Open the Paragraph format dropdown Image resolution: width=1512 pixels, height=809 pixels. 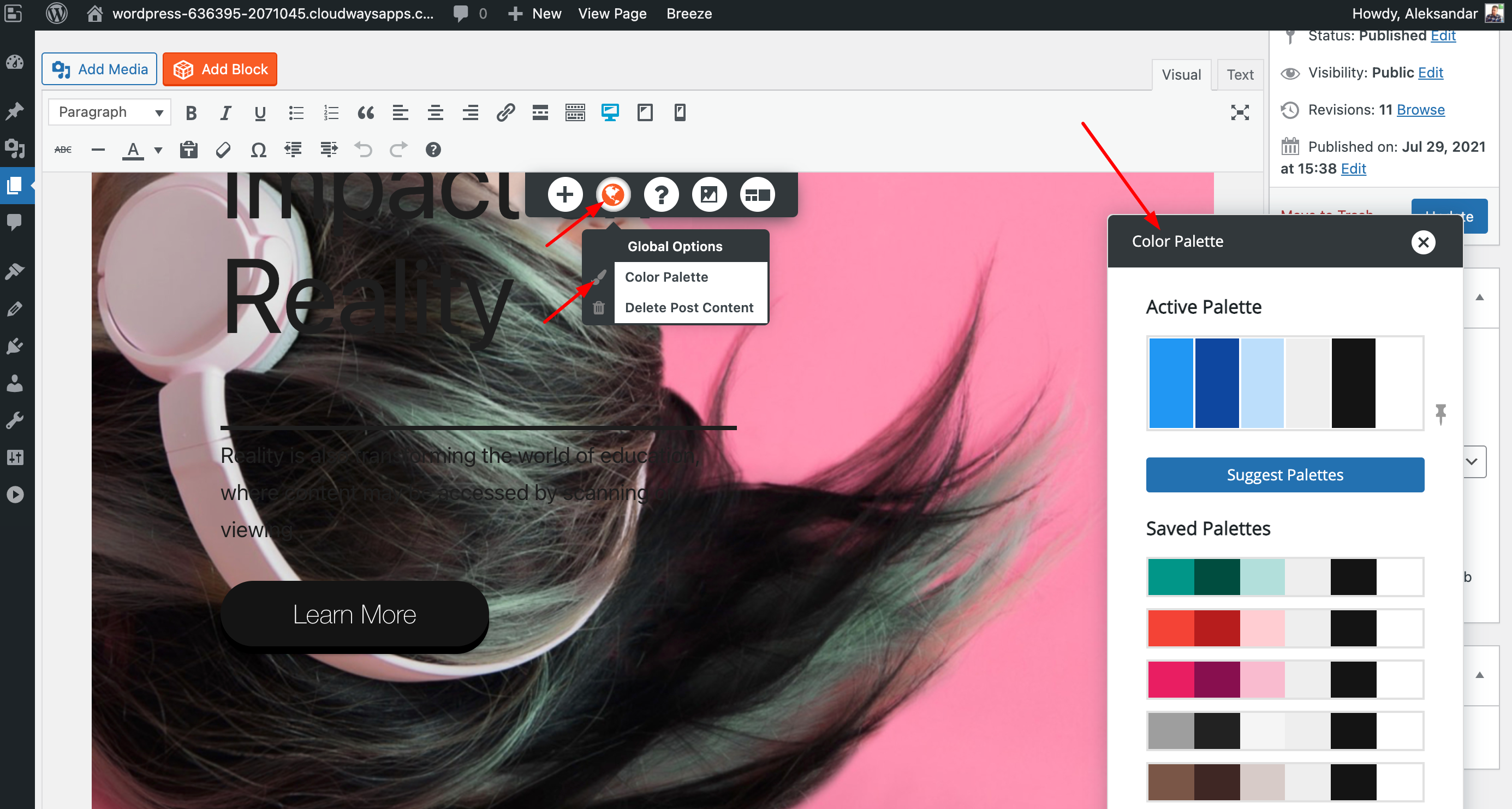pyautogui.click(x=110, y=112)
